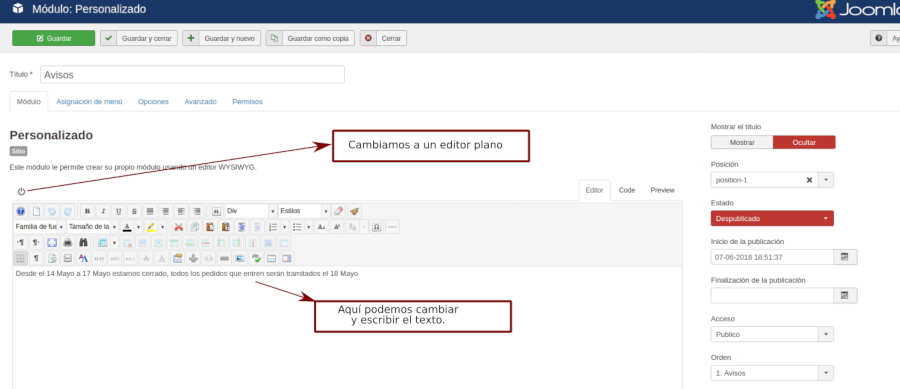
Task: Create new document in editor toolbar
Action: click(x=36, y=211)
